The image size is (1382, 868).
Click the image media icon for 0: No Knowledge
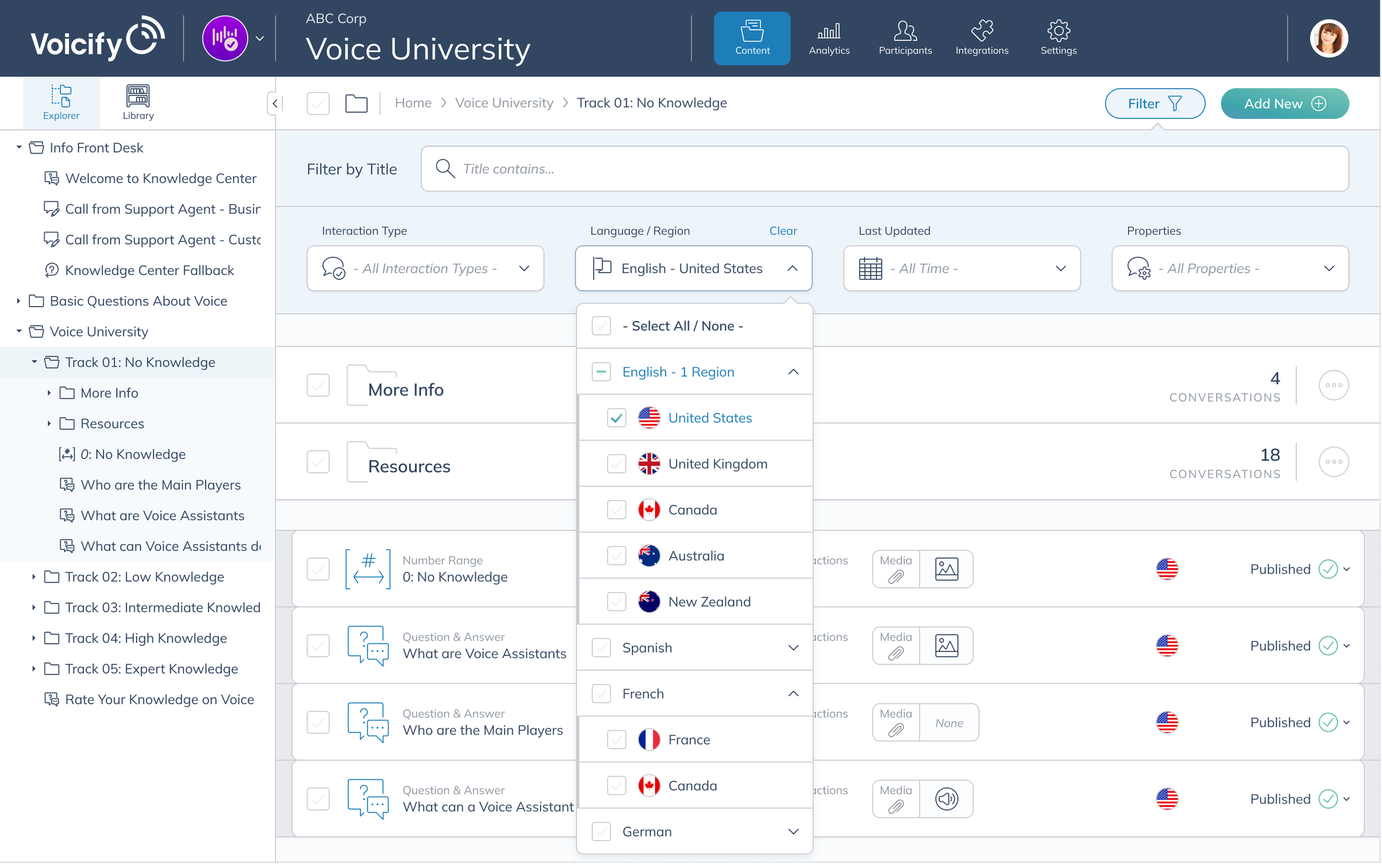[x=946, y=569]
